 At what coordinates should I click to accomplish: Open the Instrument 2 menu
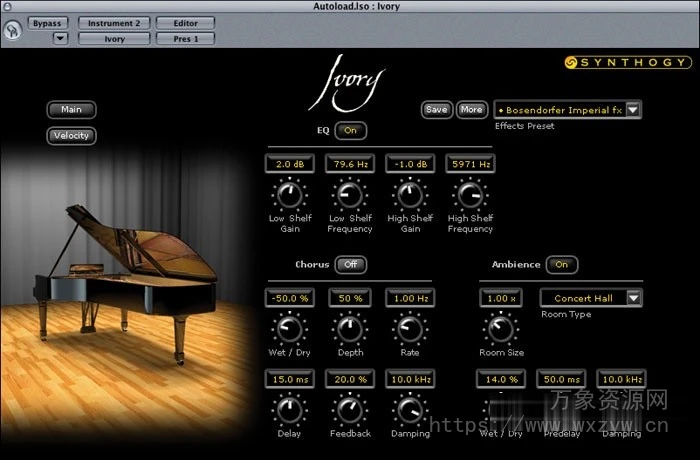114,23
